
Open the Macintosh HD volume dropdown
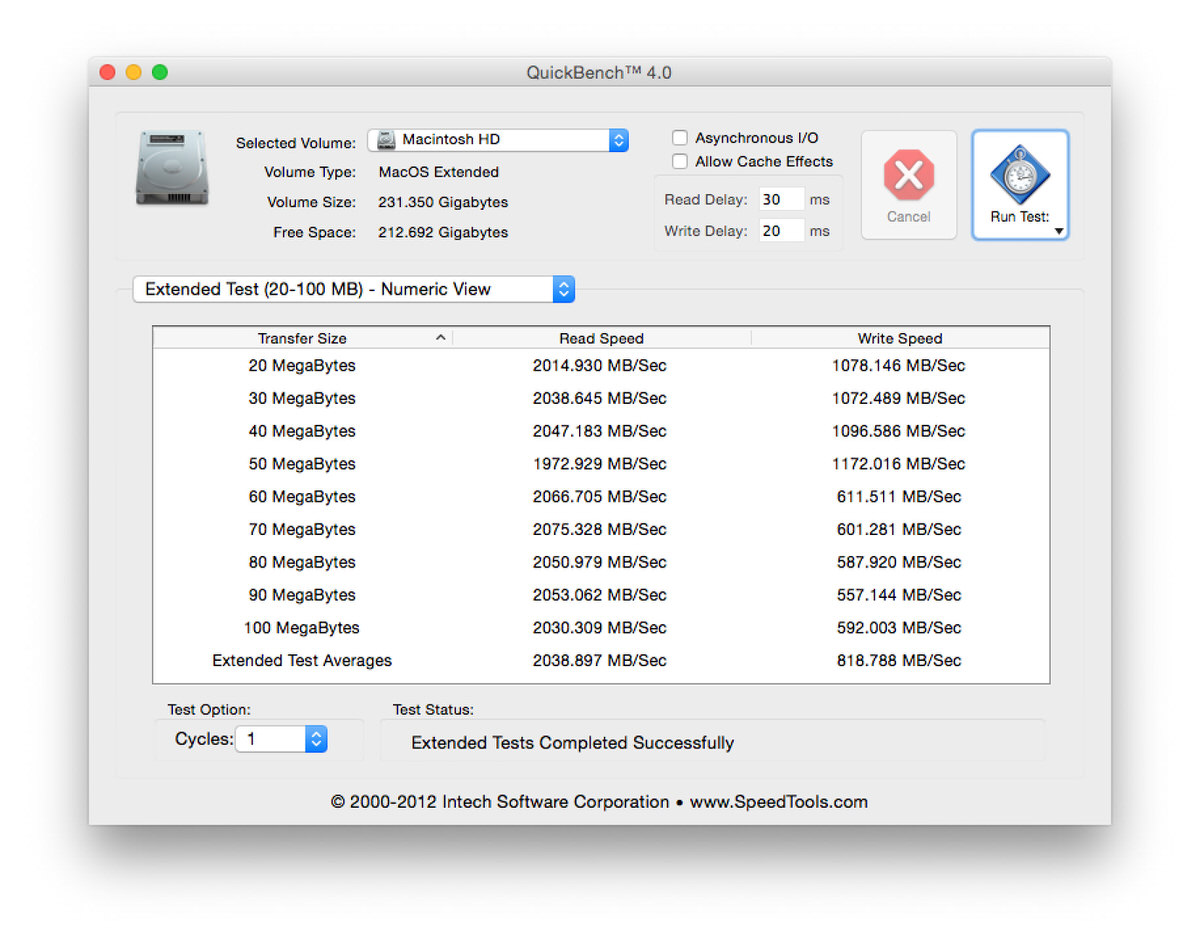pyautogui.click(x=498, y=140)
